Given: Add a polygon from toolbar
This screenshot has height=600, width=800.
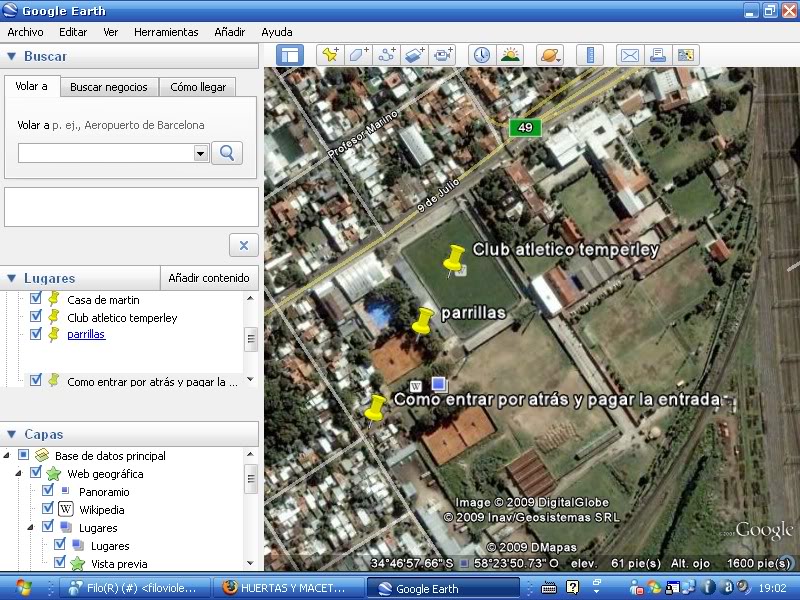Looking at the screenshot, I should coord(358,55).
